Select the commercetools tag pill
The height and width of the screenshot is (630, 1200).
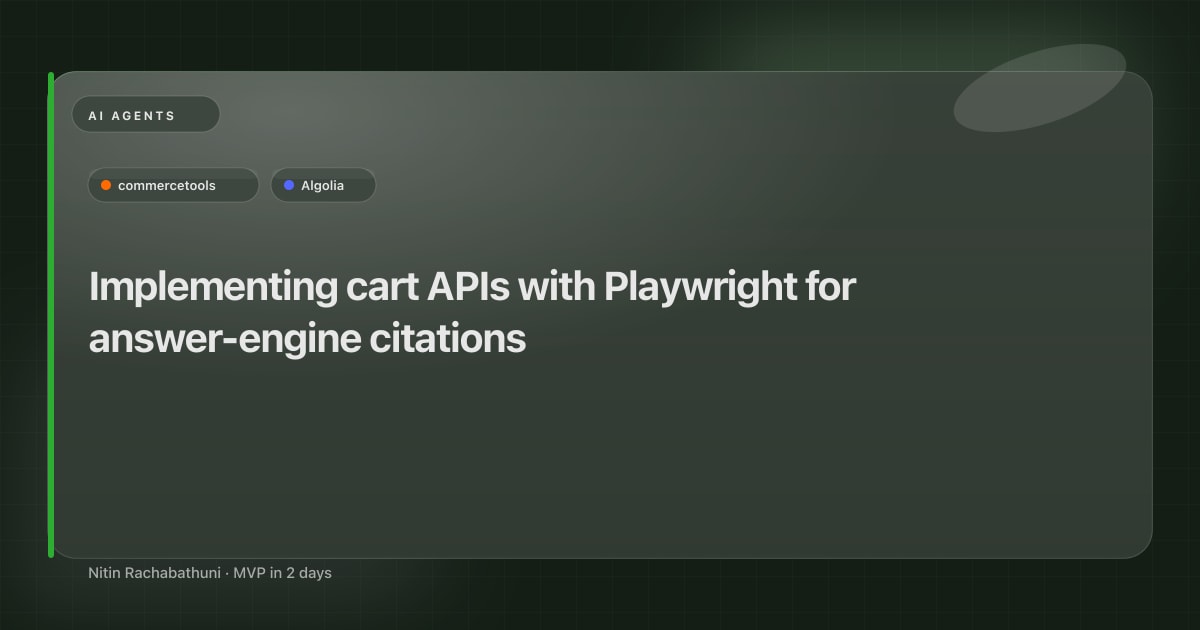coord(173,185)
